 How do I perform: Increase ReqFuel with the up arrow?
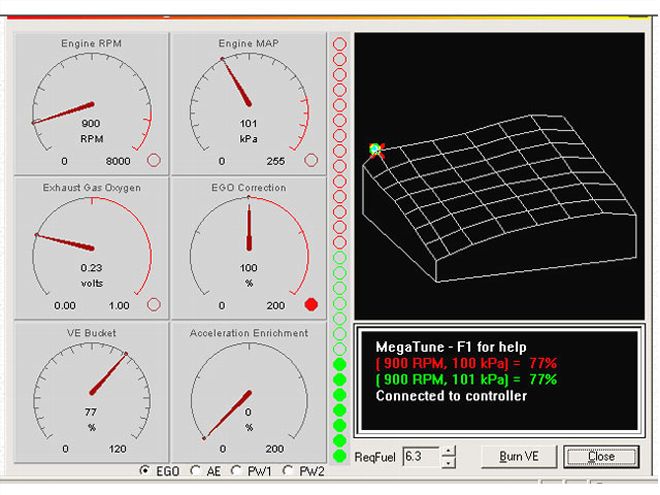tap(449, 452)
